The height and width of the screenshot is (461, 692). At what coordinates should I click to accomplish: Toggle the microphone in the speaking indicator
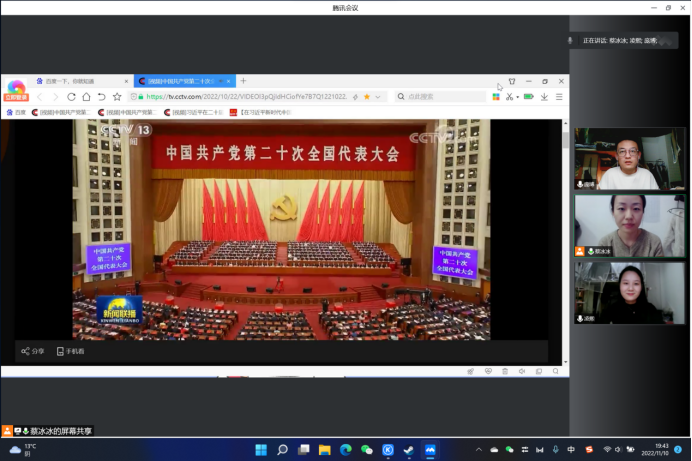tap(570, 41)
